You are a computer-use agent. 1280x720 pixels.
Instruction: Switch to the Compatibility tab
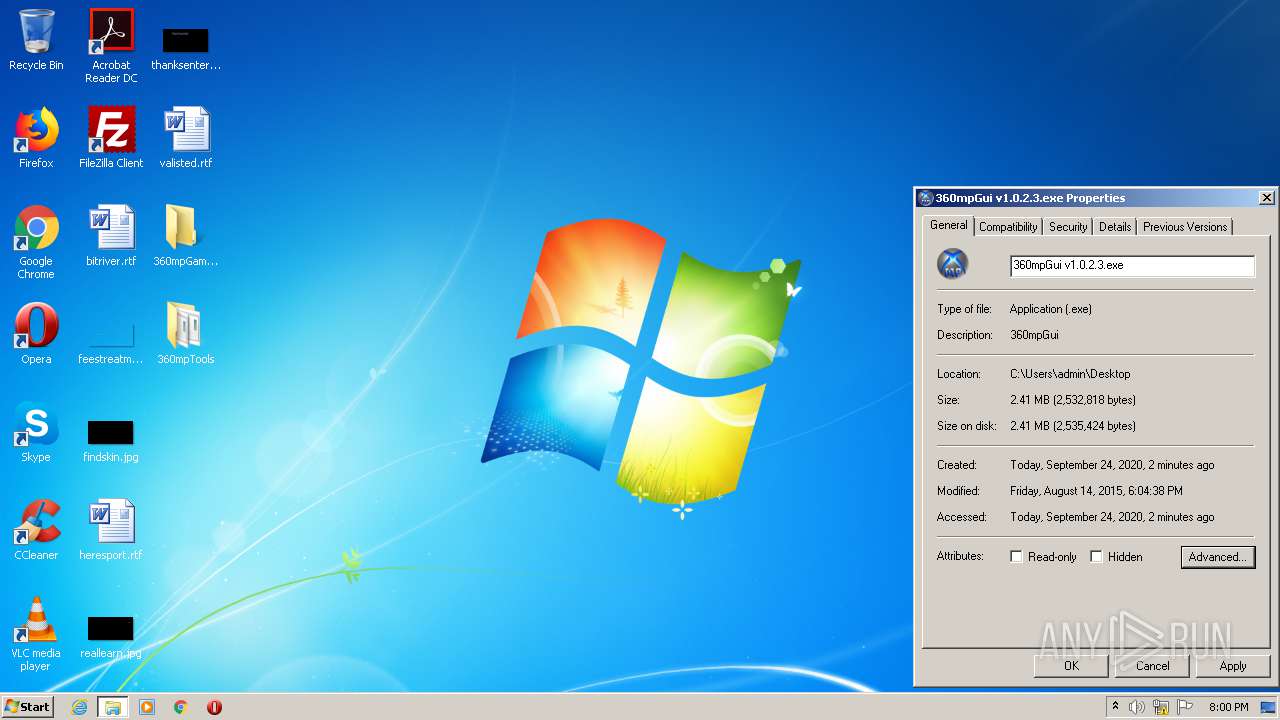point(1008,227)
